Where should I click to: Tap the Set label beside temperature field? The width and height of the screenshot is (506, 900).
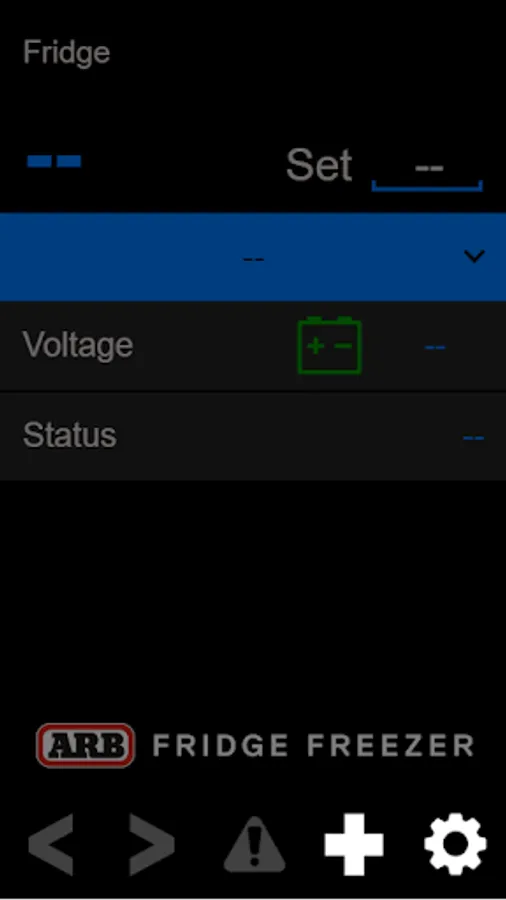coord(319,165)
